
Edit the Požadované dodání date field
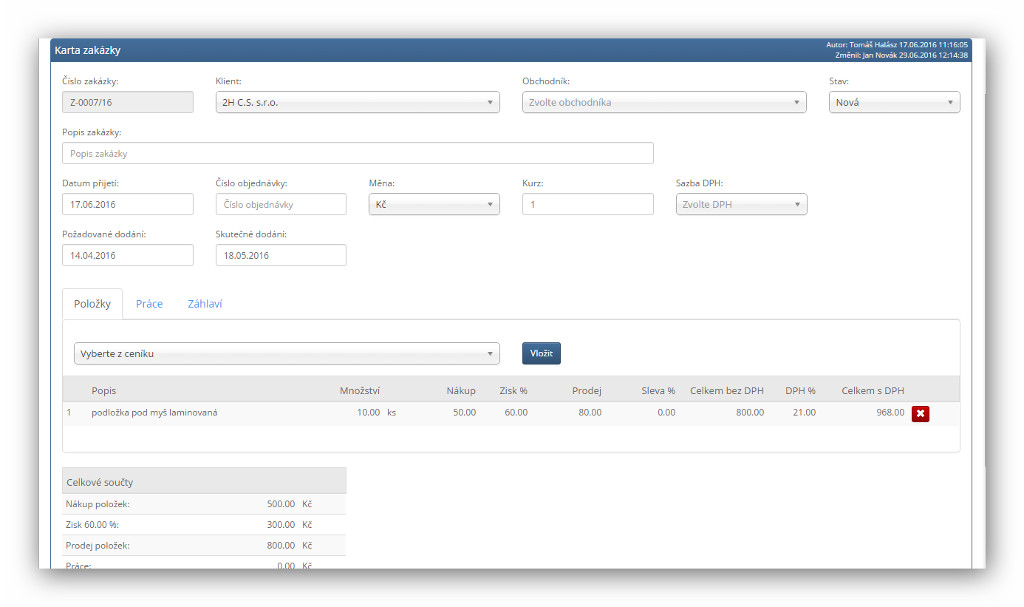point(127,255)
